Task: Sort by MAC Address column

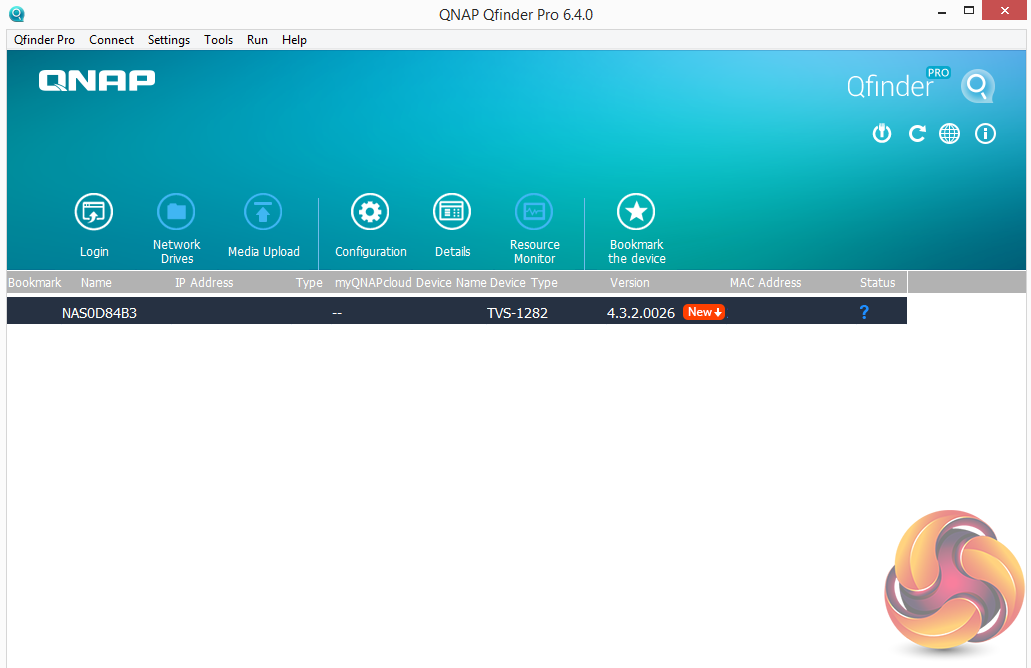Action: [765, 283]
